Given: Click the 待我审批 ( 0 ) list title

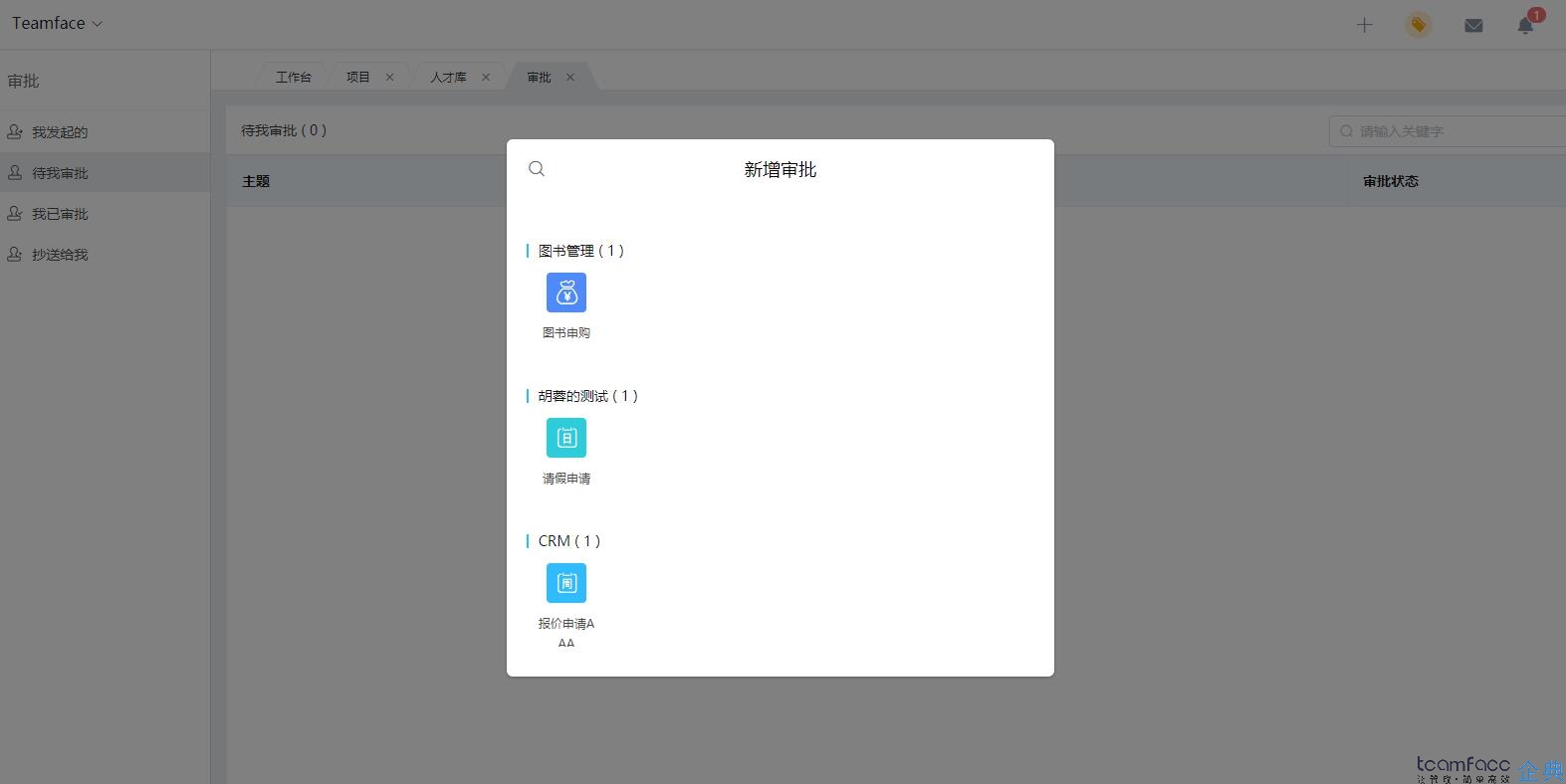Looking at the screenshot, I should pos(284,130).
